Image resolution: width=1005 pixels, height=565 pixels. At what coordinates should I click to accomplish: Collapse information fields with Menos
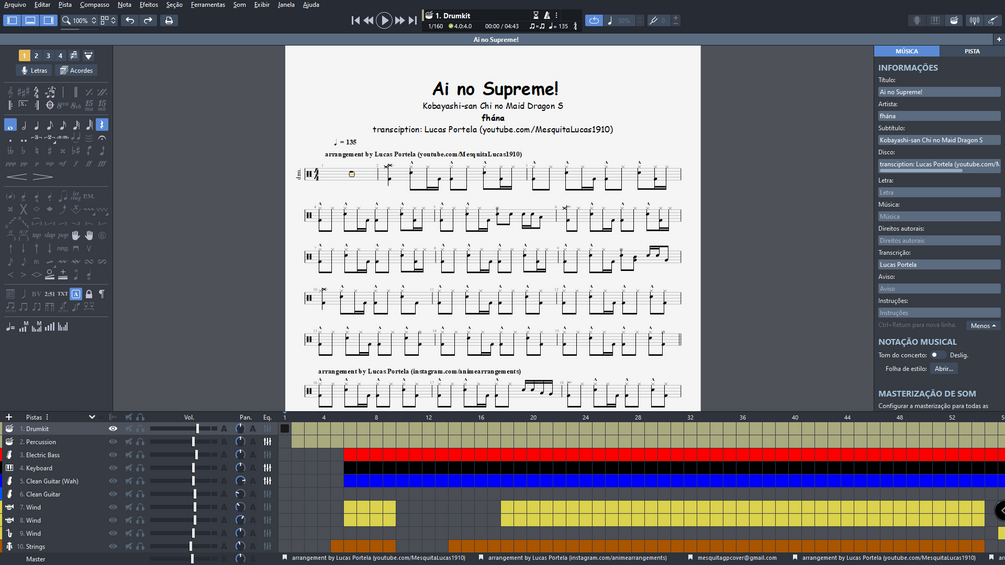[x=983, y=325]
